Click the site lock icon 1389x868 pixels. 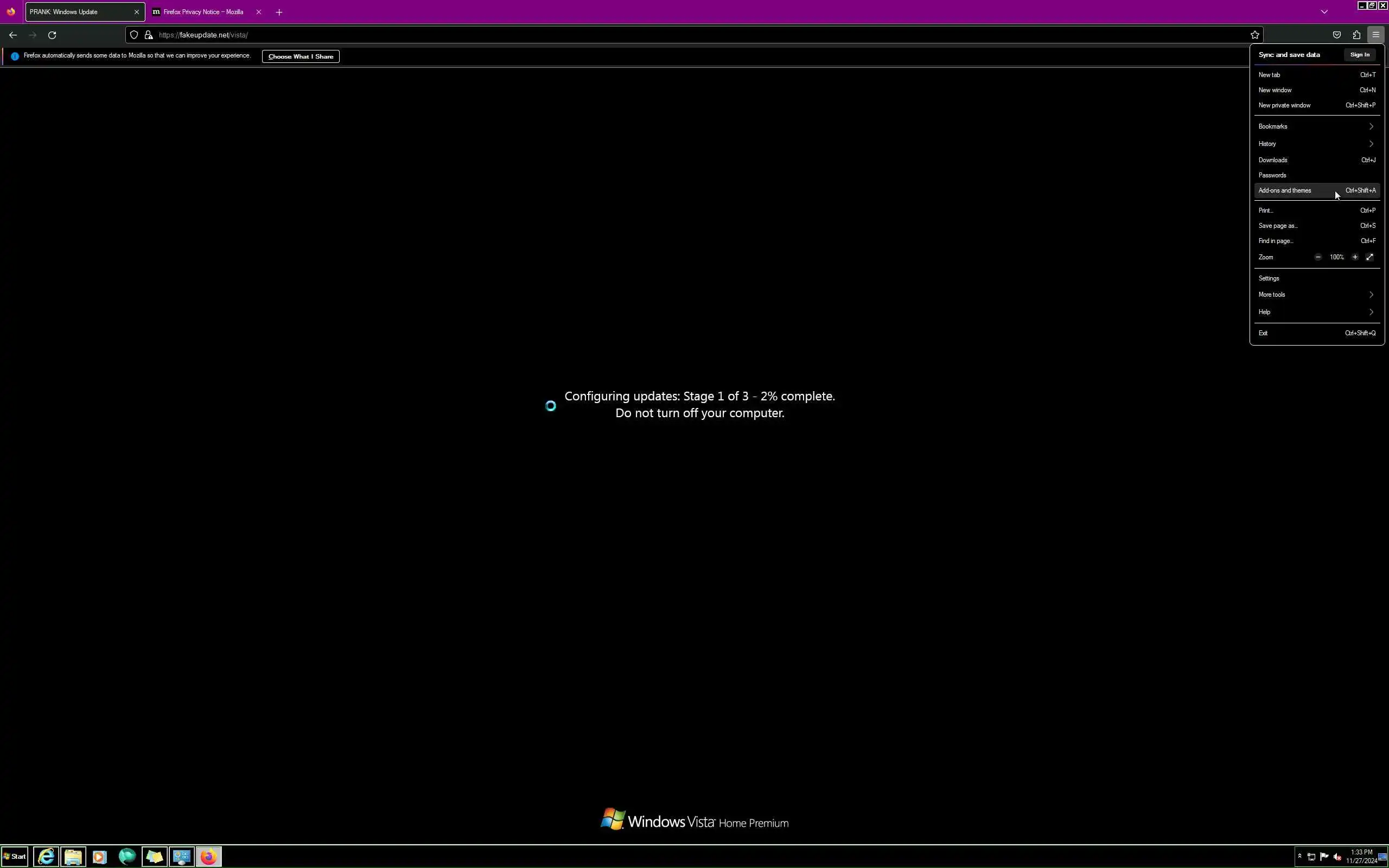click(149, 35)
